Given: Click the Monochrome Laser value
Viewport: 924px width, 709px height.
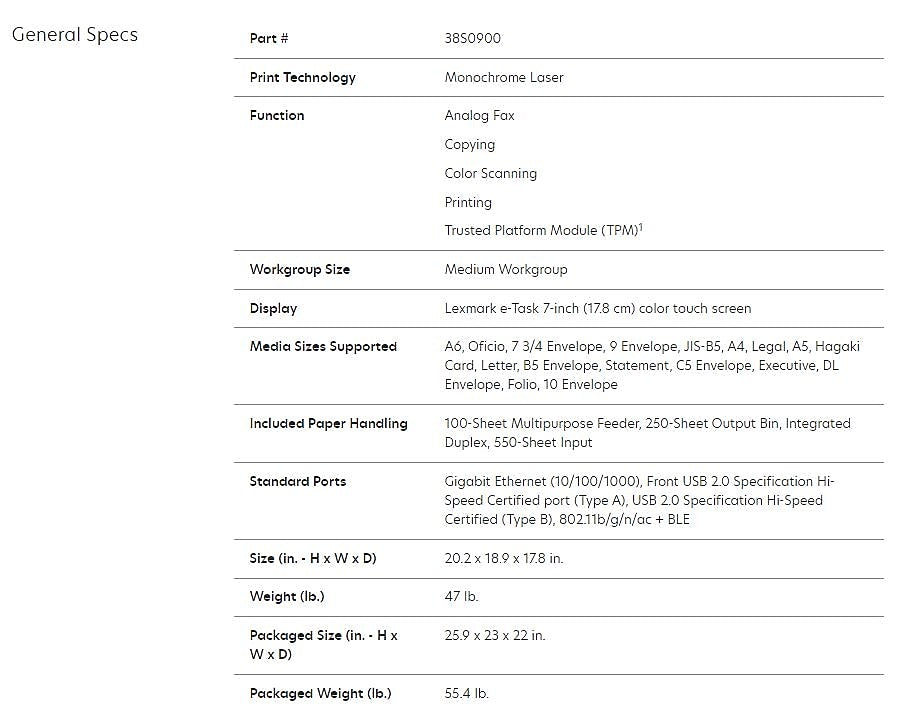Looking at the screenshot, I should tap(504, 77).
